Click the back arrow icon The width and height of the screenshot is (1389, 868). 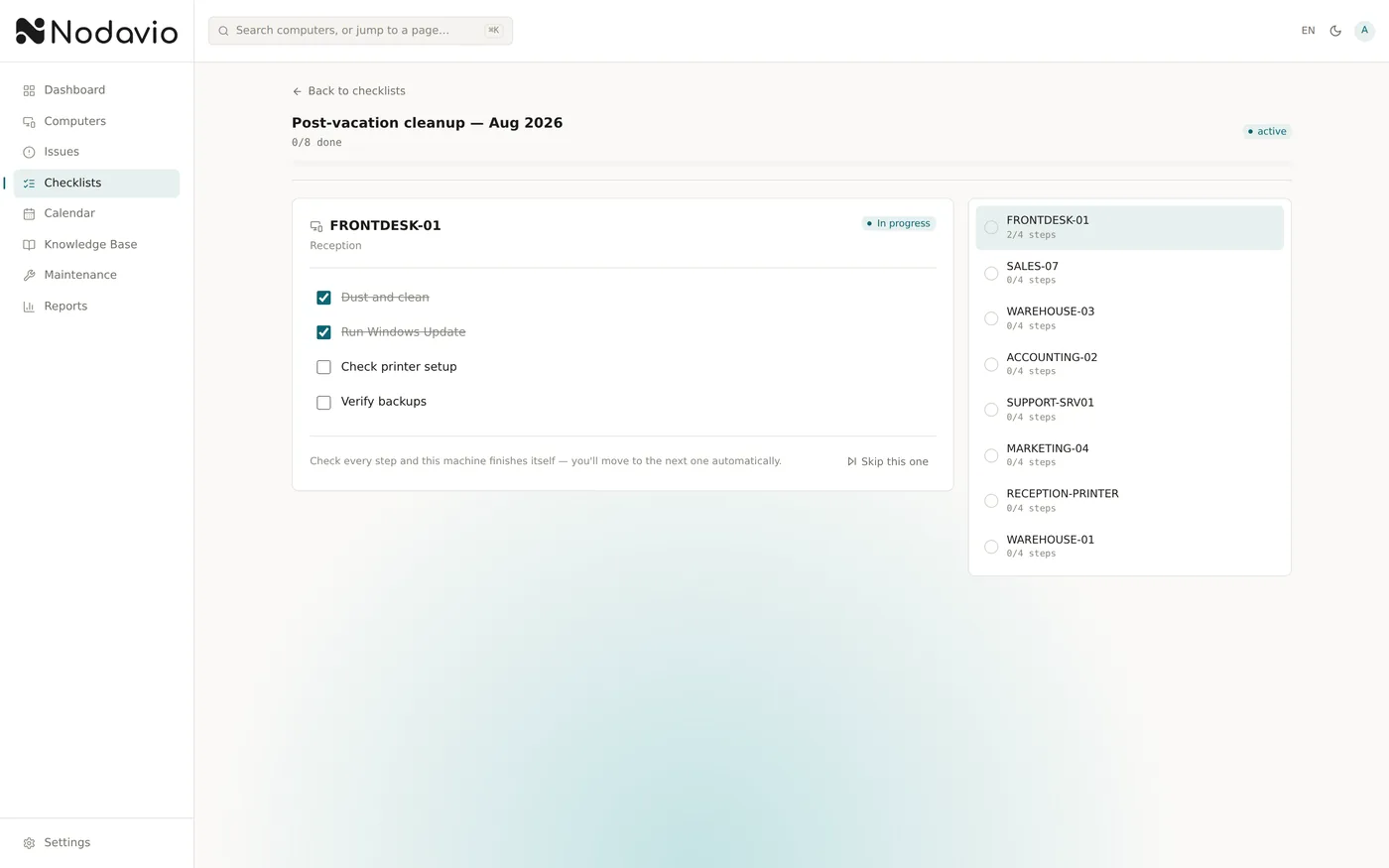tap(297, 91)
